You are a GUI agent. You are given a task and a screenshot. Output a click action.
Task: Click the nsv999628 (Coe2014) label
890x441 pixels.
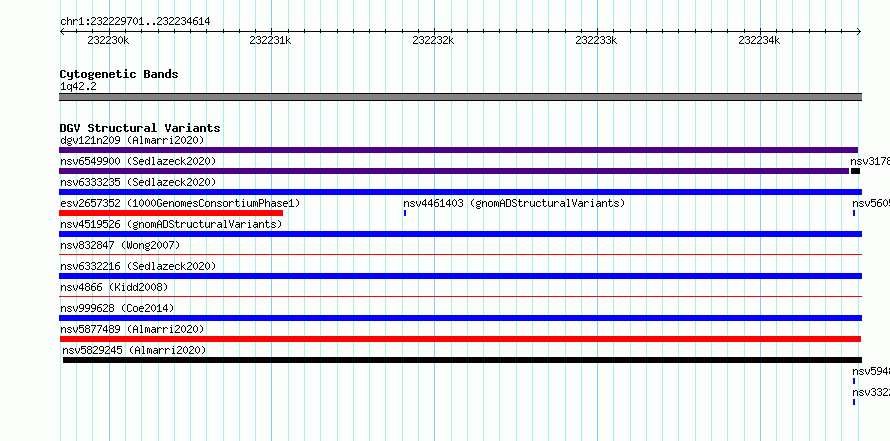[117, 308]
